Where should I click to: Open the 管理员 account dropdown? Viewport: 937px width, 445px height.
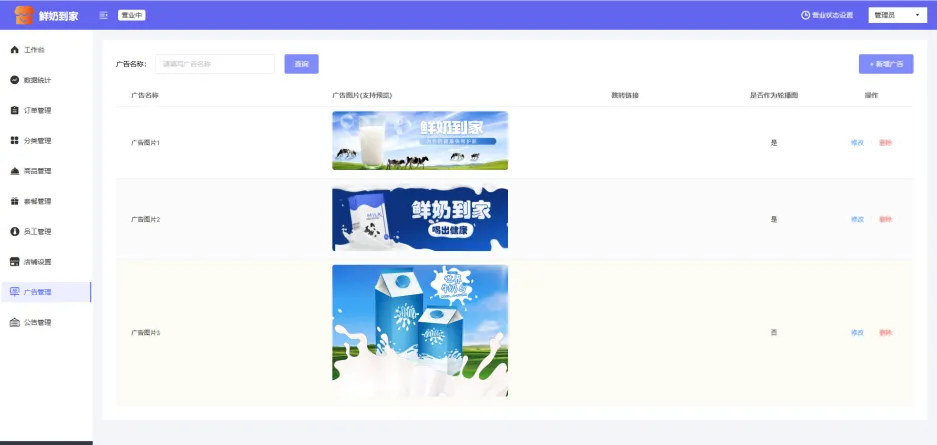click(893, 16)
